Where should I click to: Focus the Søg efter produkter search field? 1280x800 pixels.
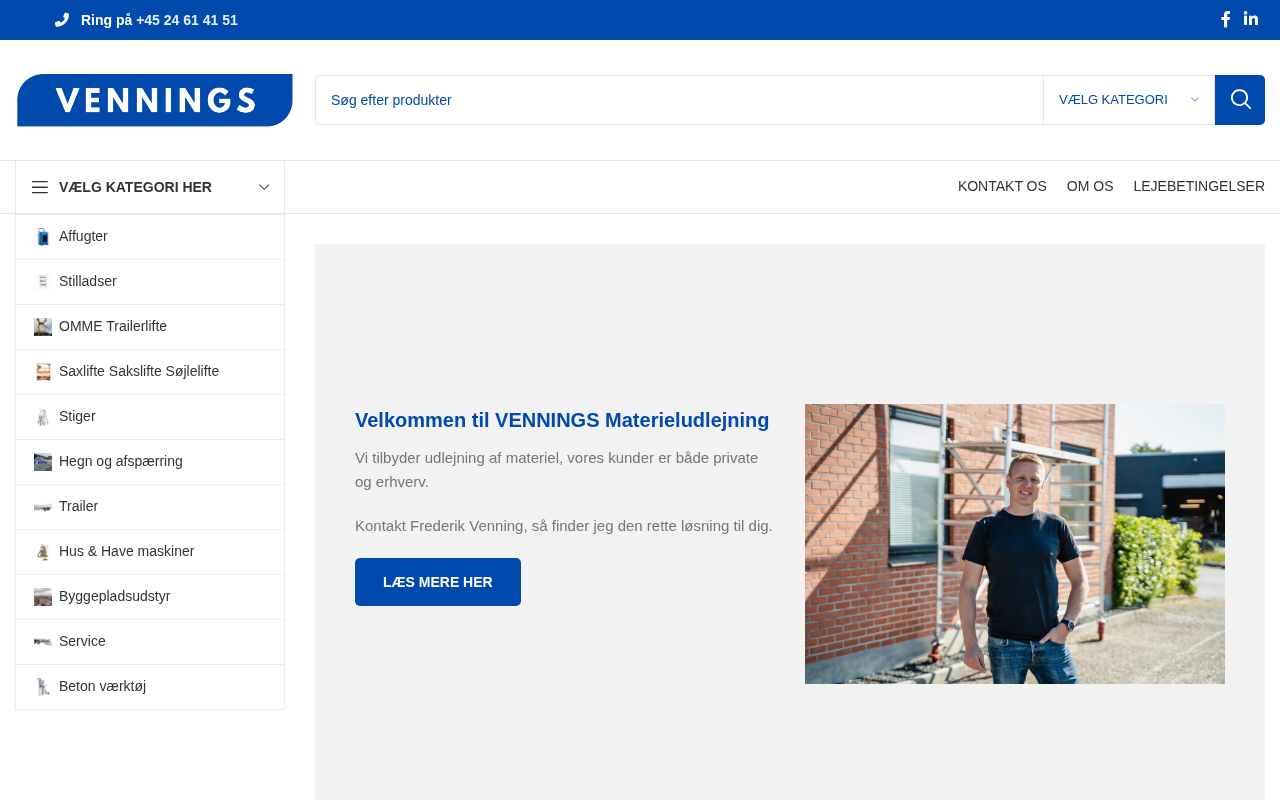[x=679, y=100]
